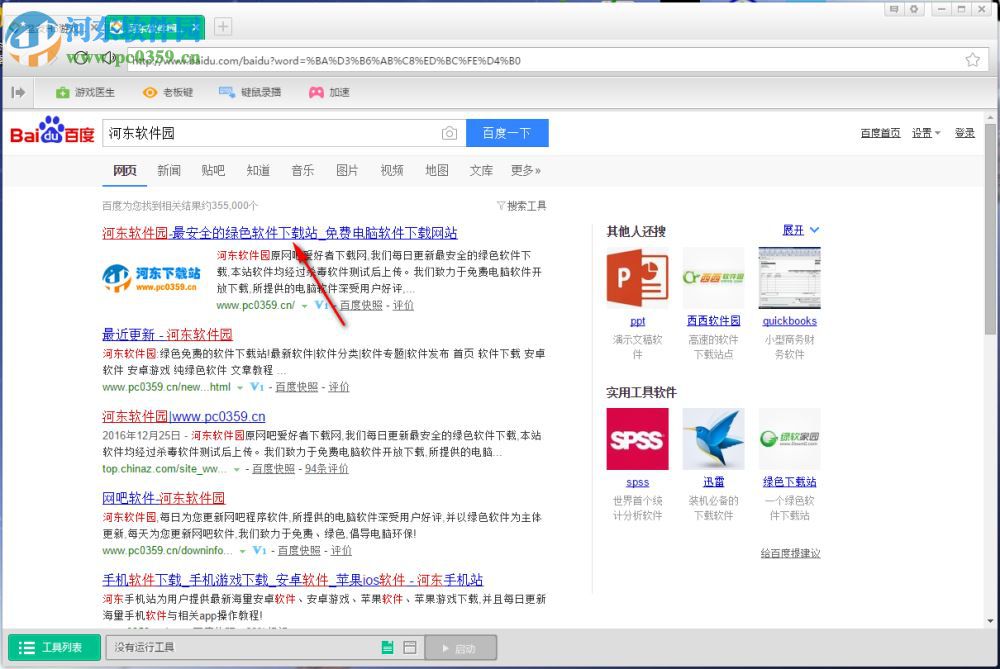Viewport: 1000px width, 669px height.
Task: Open 河东软件园|www.pc0359.cn result link
Action: [x=184, y=416]
